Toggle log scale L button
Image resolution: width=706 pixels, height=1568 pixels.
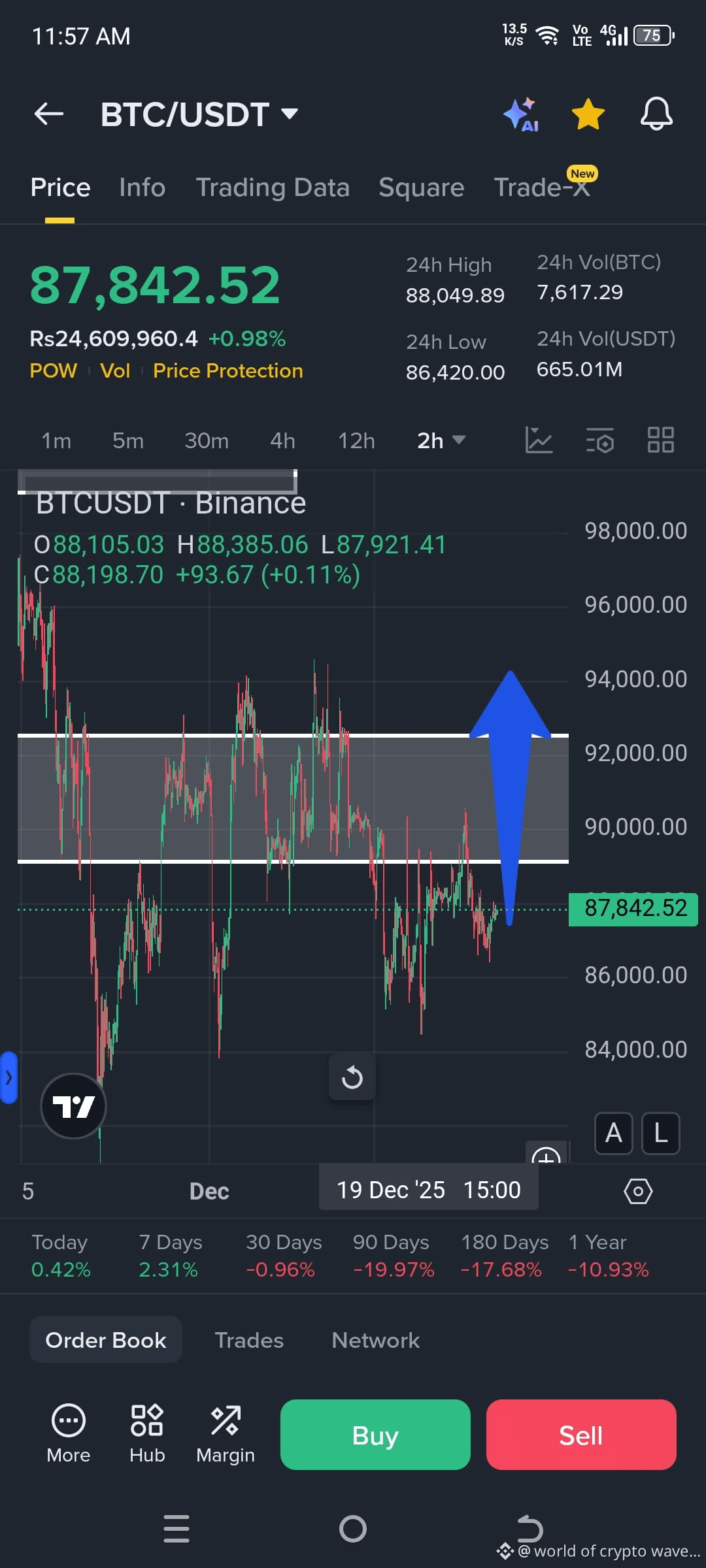pyautogui.click(x=661, y=1134)
